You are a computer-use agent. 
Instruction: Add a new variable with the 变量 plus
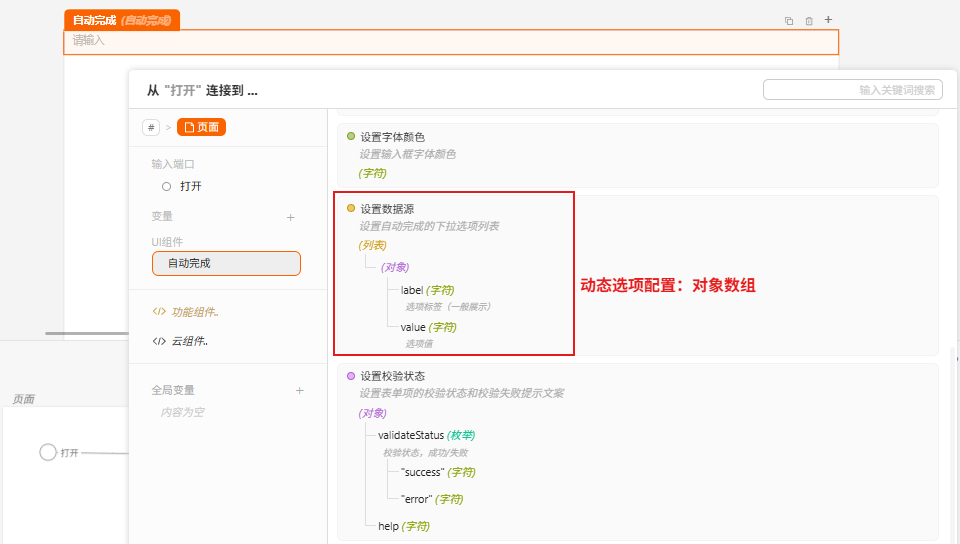tap(291, 217)
